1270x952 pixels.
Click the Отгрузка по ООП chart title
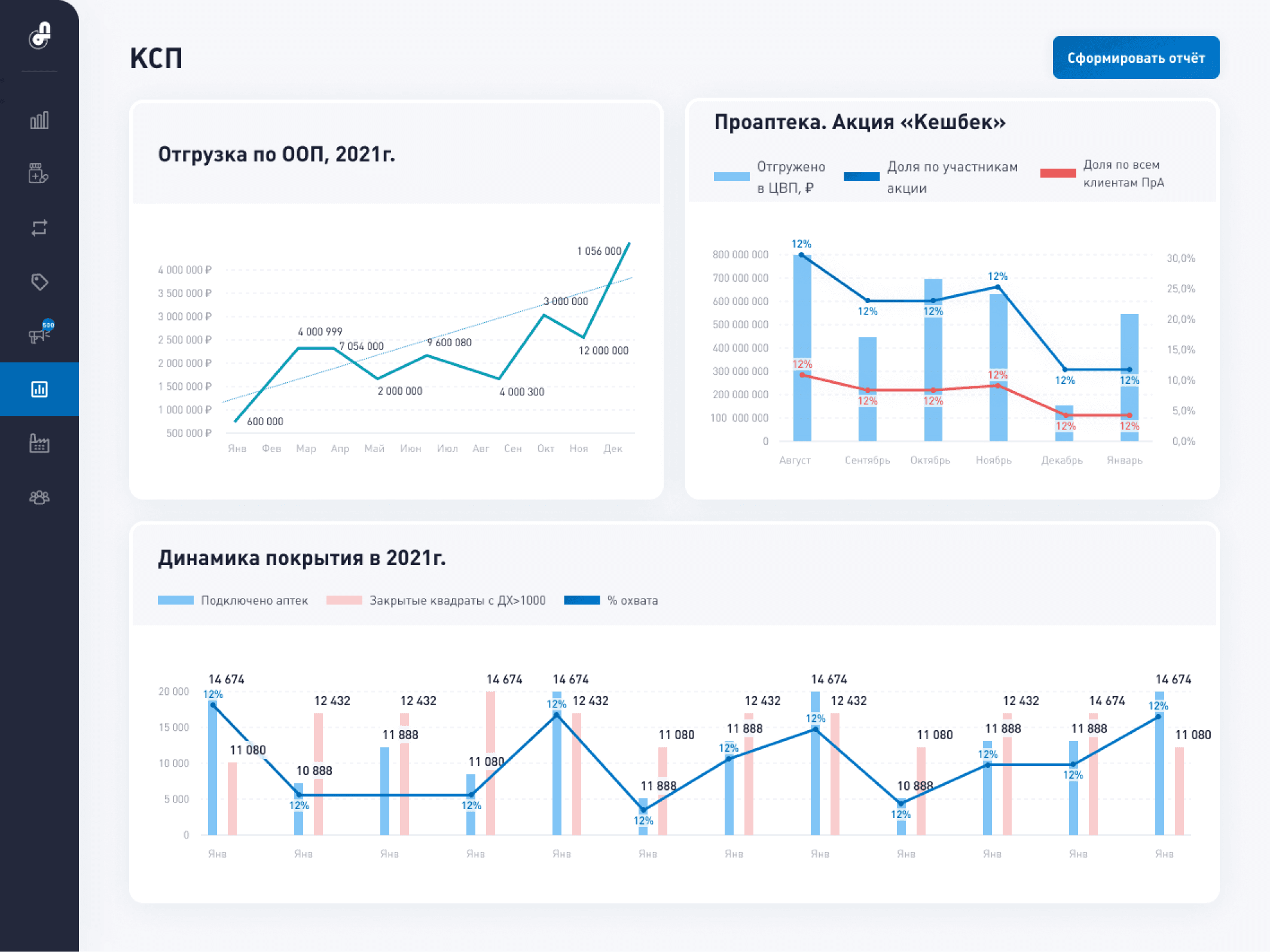(276, 154)
